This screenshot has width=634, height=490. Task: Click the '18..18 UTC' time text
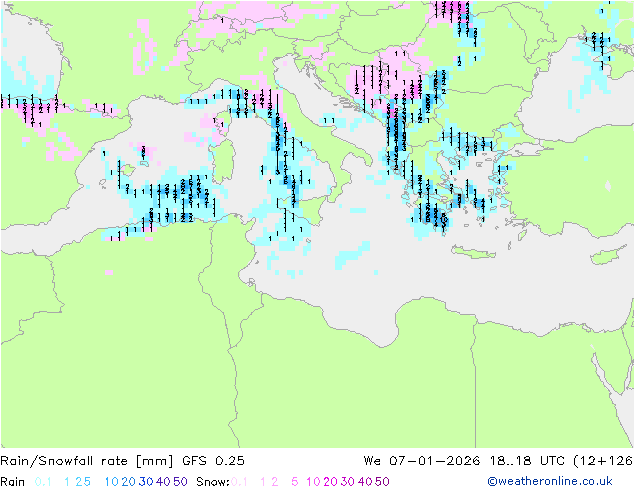pos(528,461)
